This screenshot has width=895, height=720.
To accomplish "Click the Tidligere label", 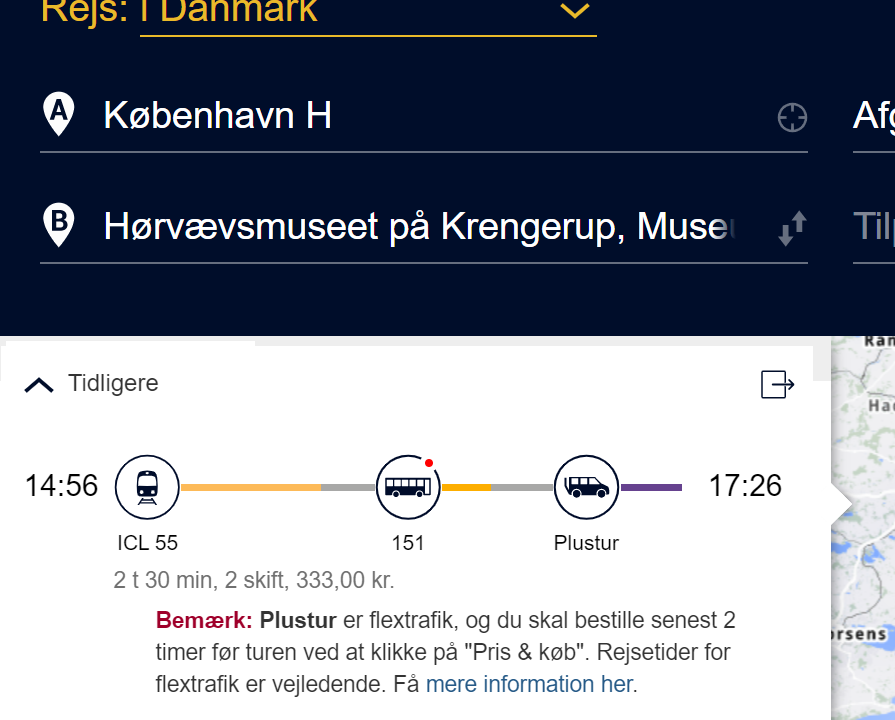I will (x=113, y=383).
